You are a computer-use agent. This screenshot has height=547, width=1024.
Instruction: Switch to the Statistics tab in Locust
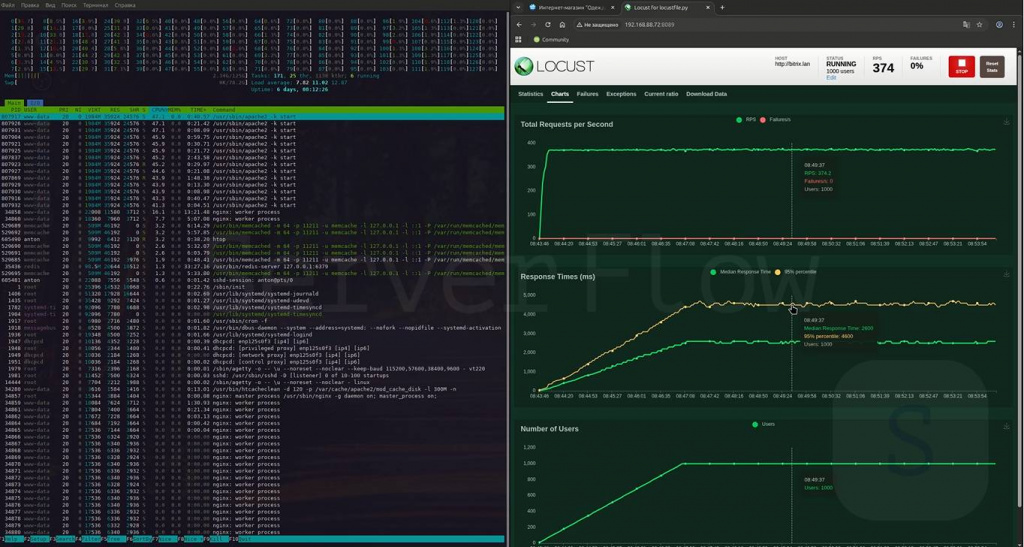[530, 94]
